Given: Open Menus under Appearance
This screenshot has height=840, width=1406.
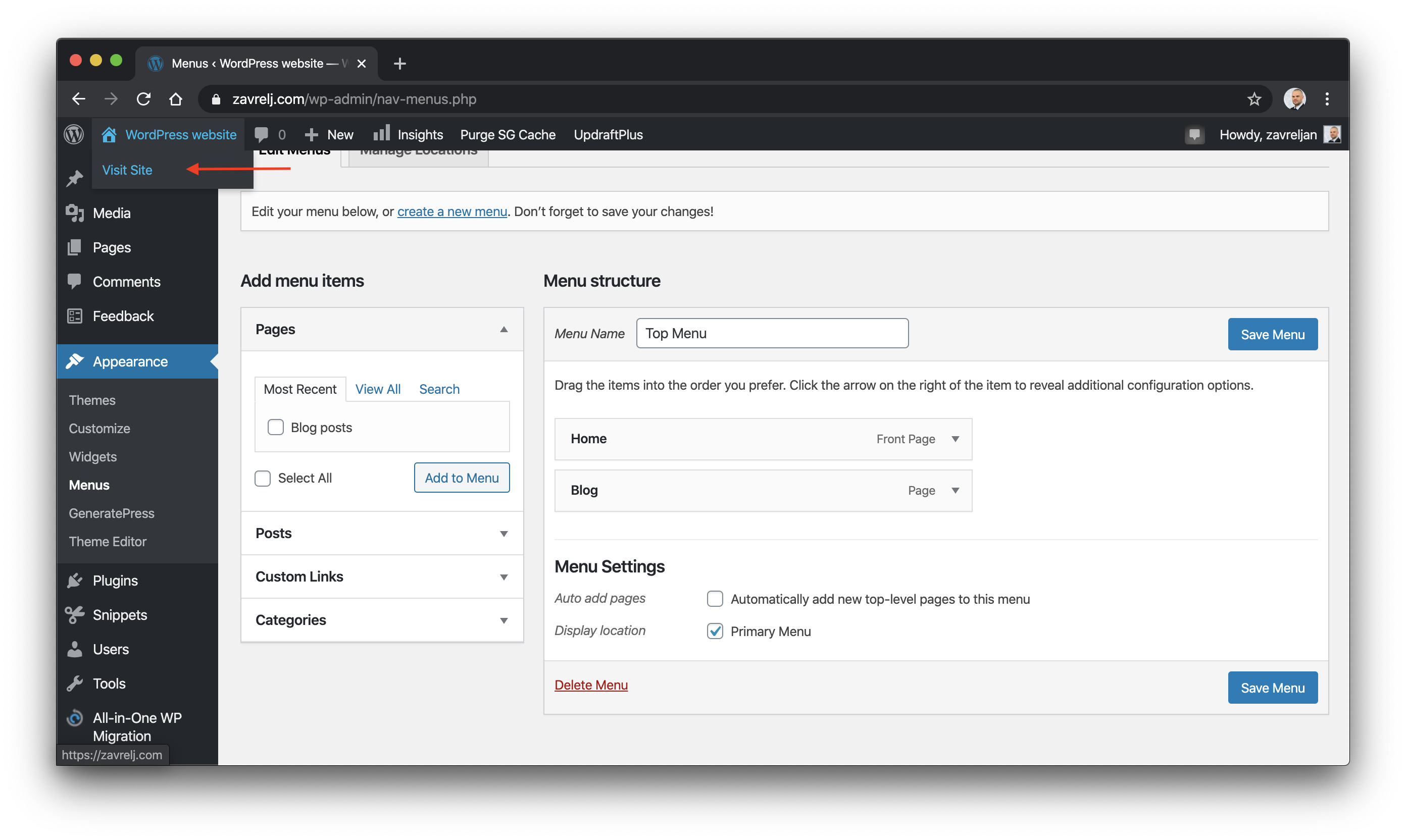Looking at the screenshot, I should pyautogui.click(x=89, y=485).
